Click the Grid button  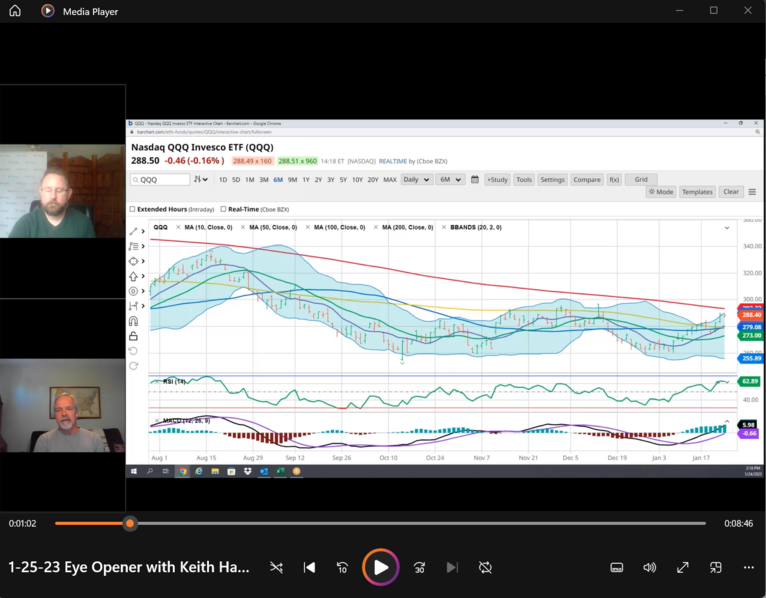(x=641, y=179)
